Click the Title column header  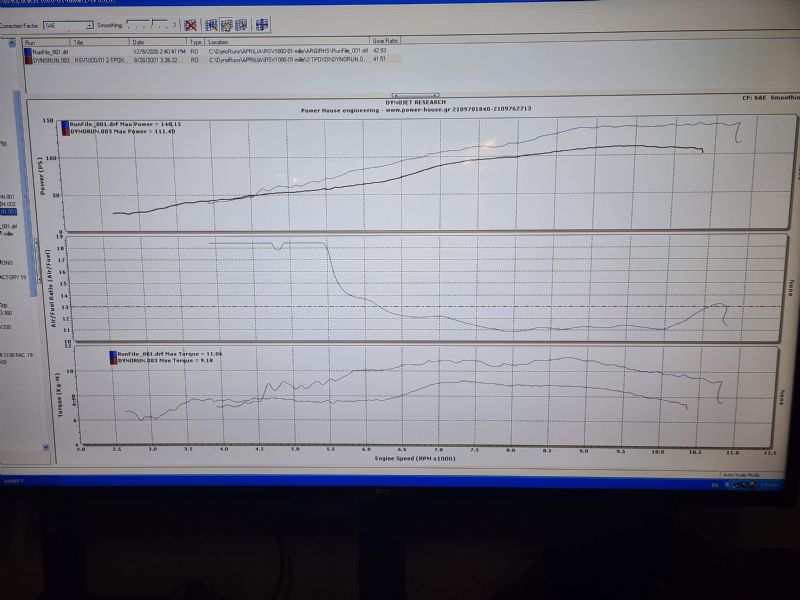point(100,43)
